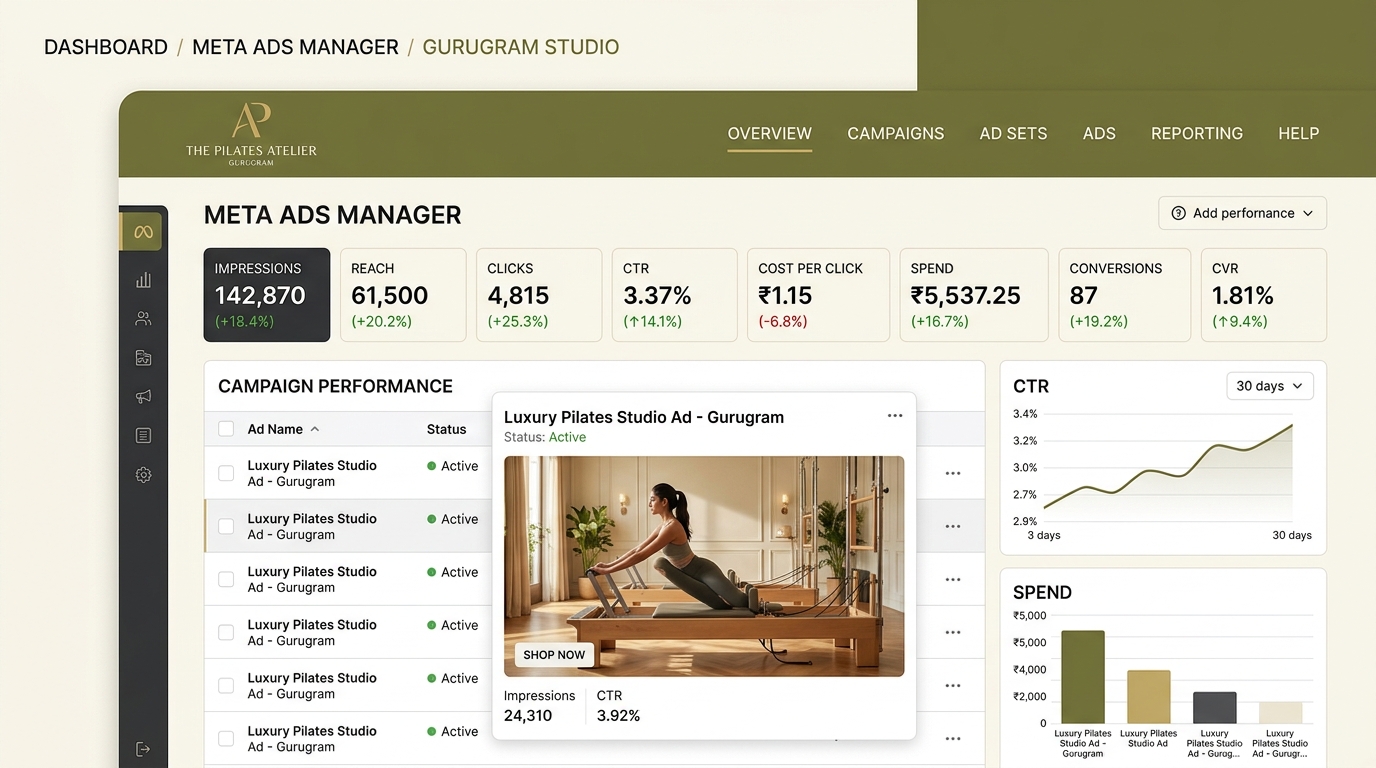Click the question icon in Add performance
The height and width of the screenshot is (768, 1376).
1178,213
